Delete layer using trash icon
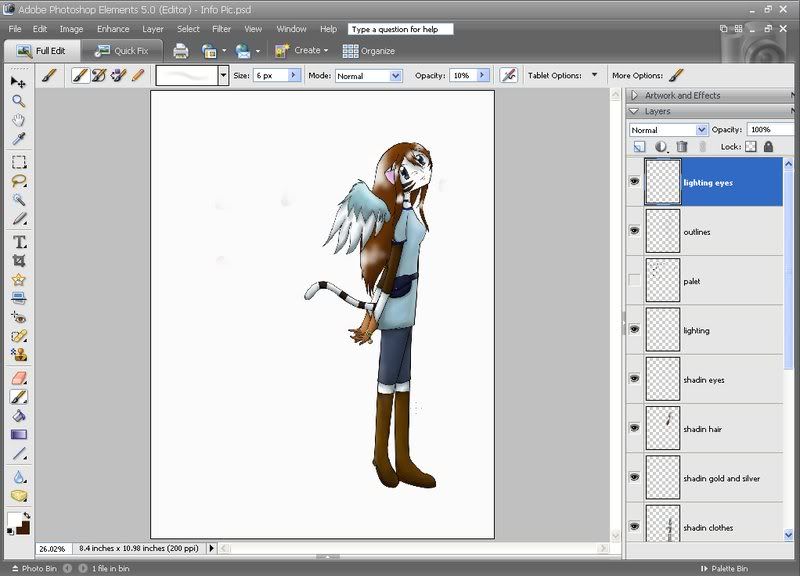 (682, 147)
